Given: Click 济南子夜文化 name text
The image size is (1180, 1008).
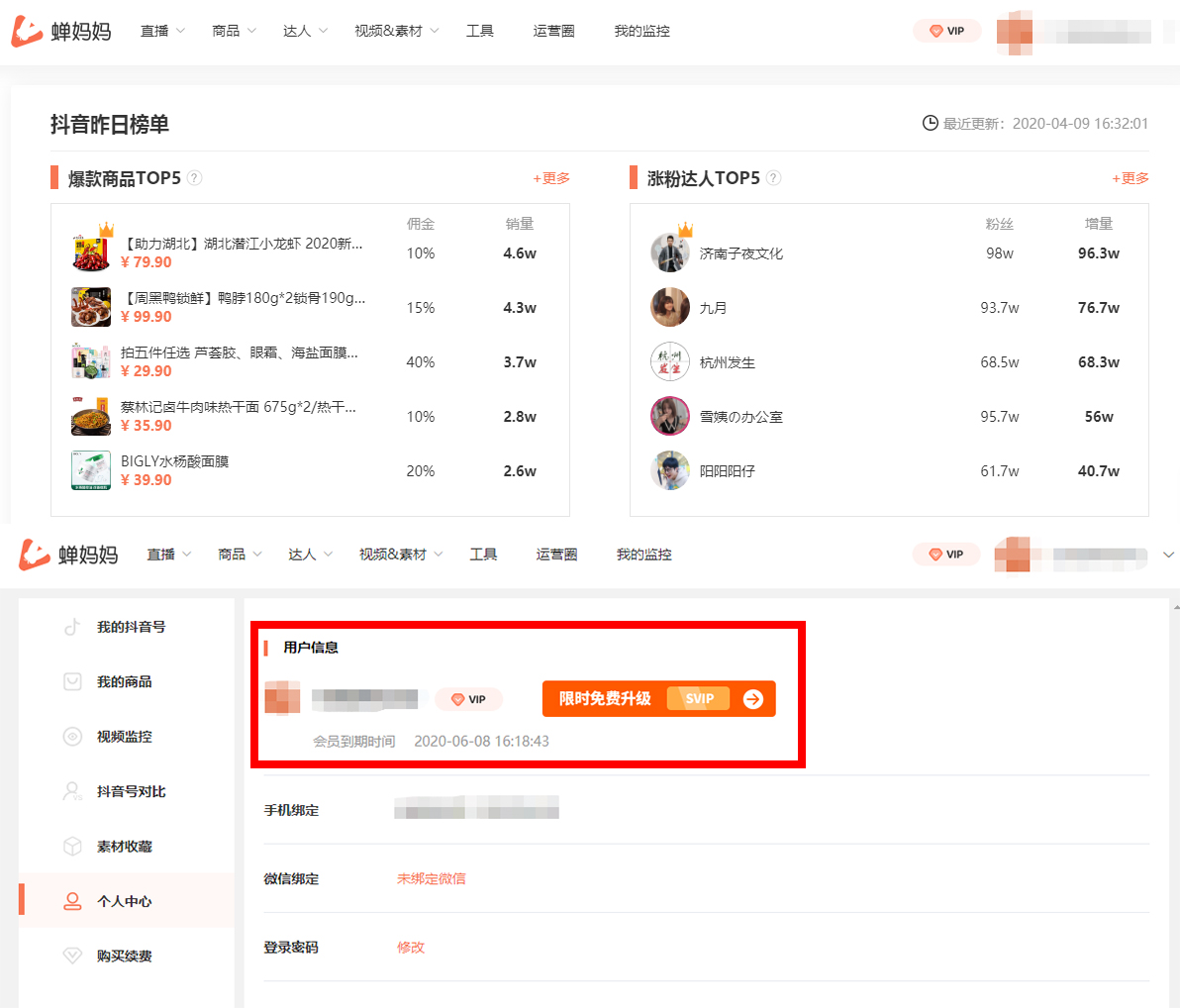Looking at the screenshot, I should (x=741, y=253).
